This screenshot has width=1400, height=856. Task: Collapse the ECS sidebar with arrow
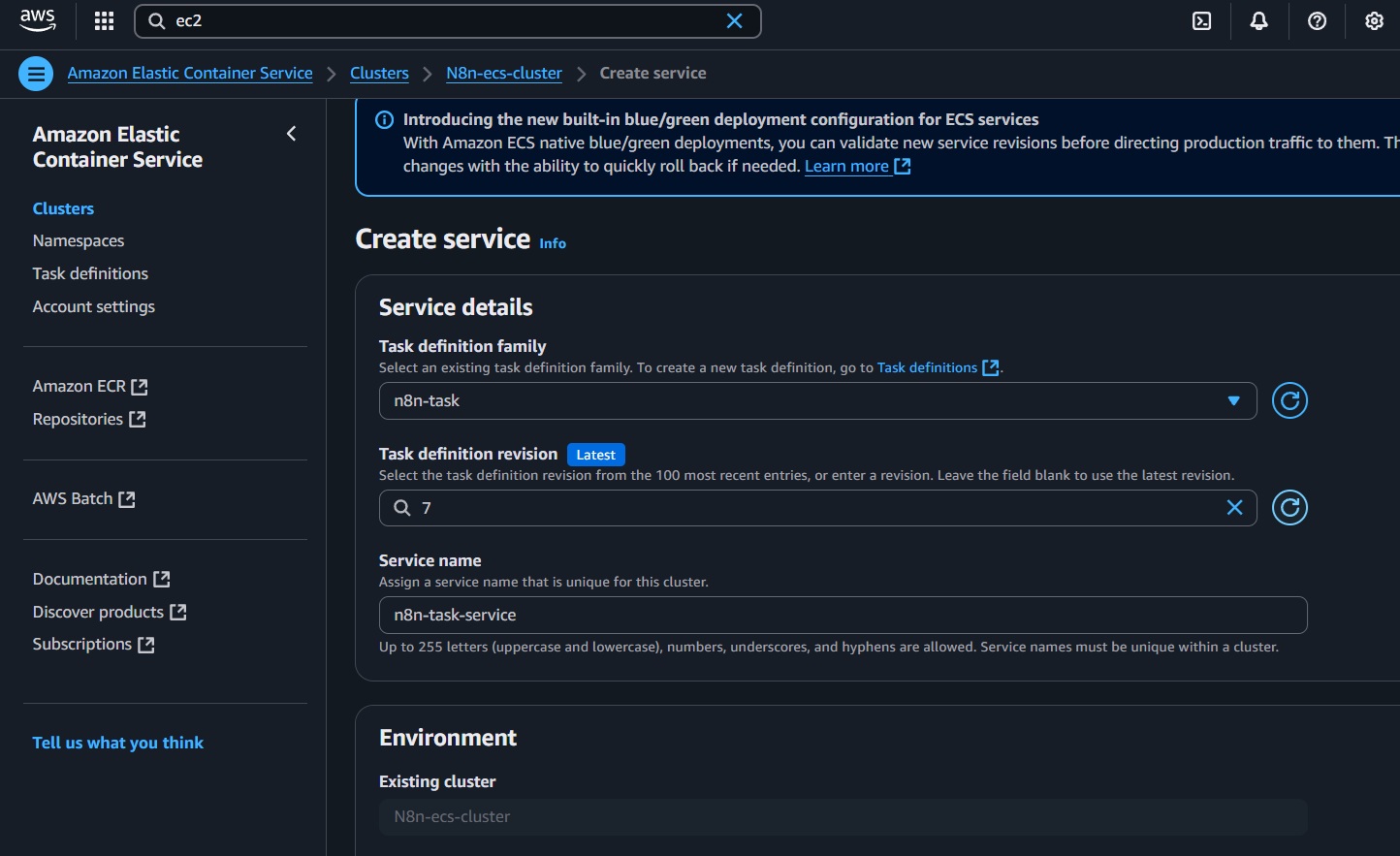[291, 134]
